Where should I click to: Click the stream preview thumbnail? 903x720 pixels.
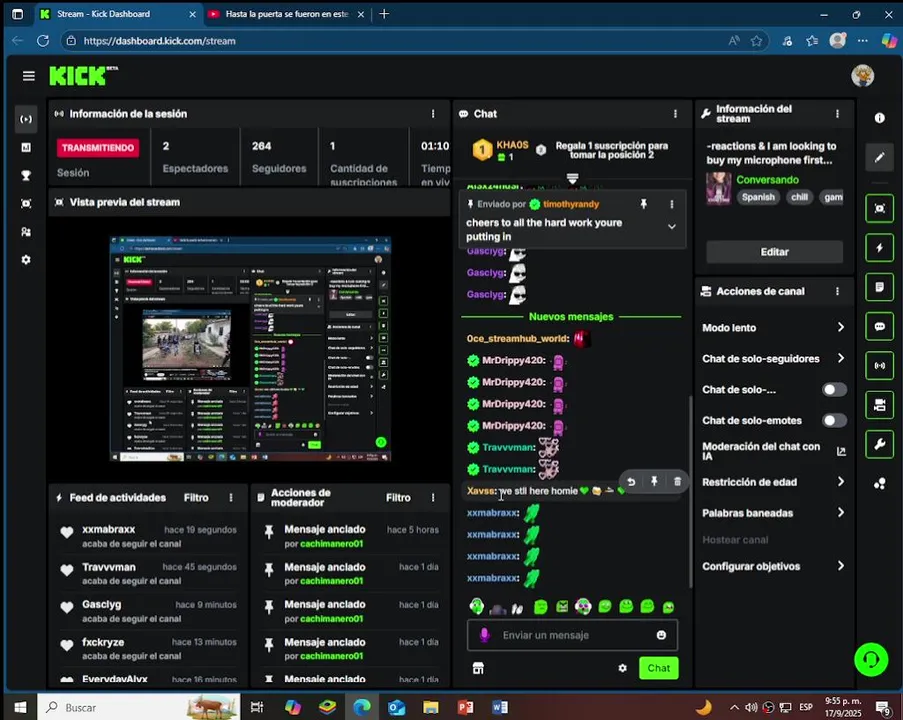(250, 348)
